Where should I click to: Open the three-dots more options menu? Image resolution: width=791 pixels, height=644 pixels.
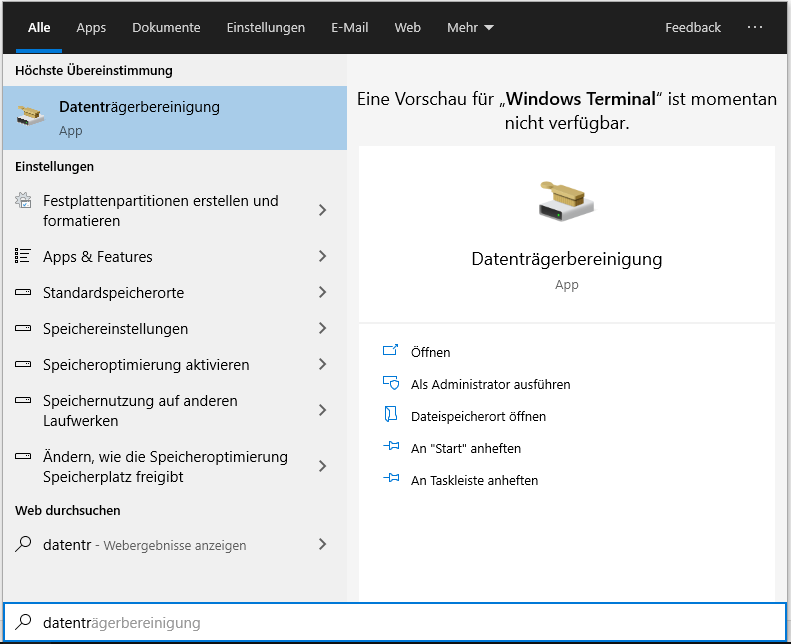pos(755,27)
